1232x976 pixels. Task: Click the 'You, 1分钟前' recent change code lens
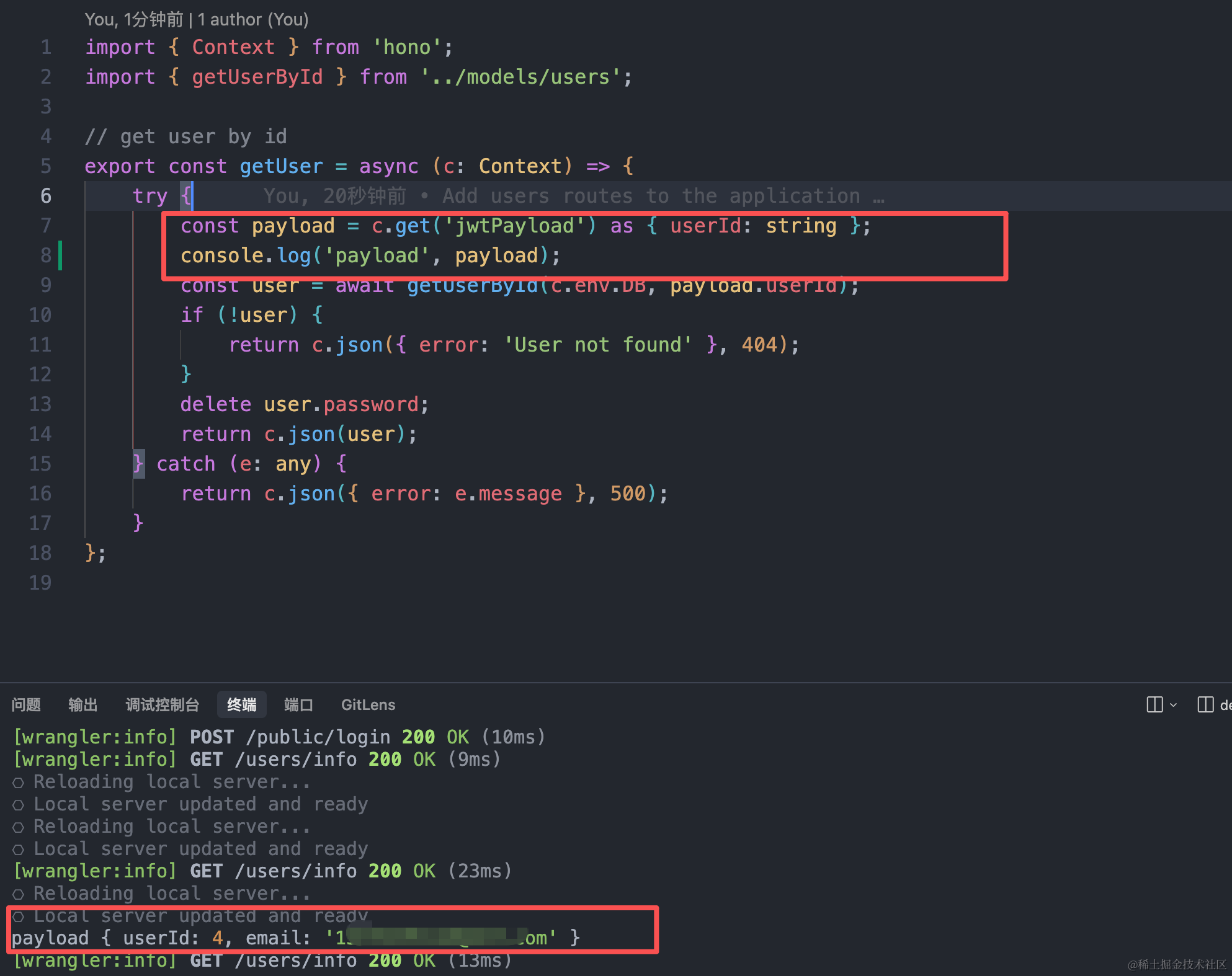[x=133, y=19]
